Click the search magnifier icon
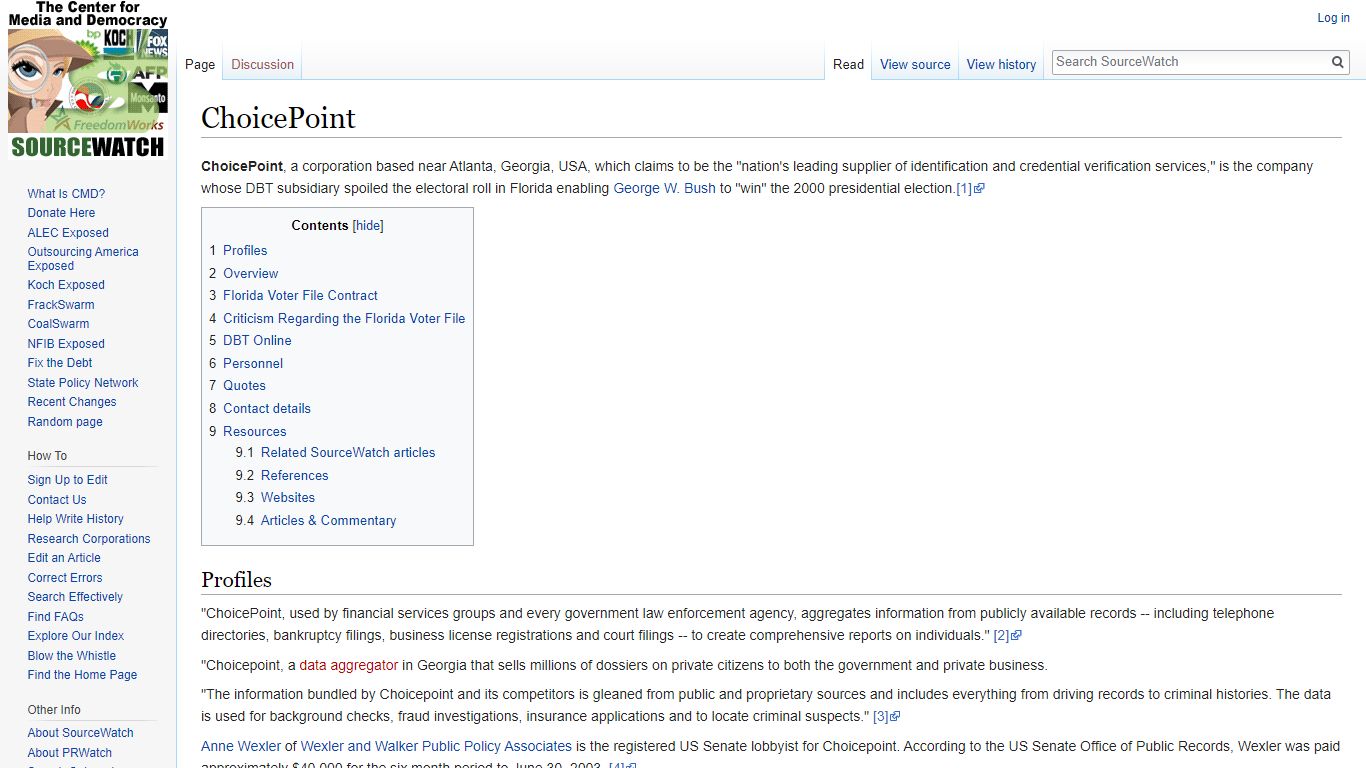 point(1337,62)
